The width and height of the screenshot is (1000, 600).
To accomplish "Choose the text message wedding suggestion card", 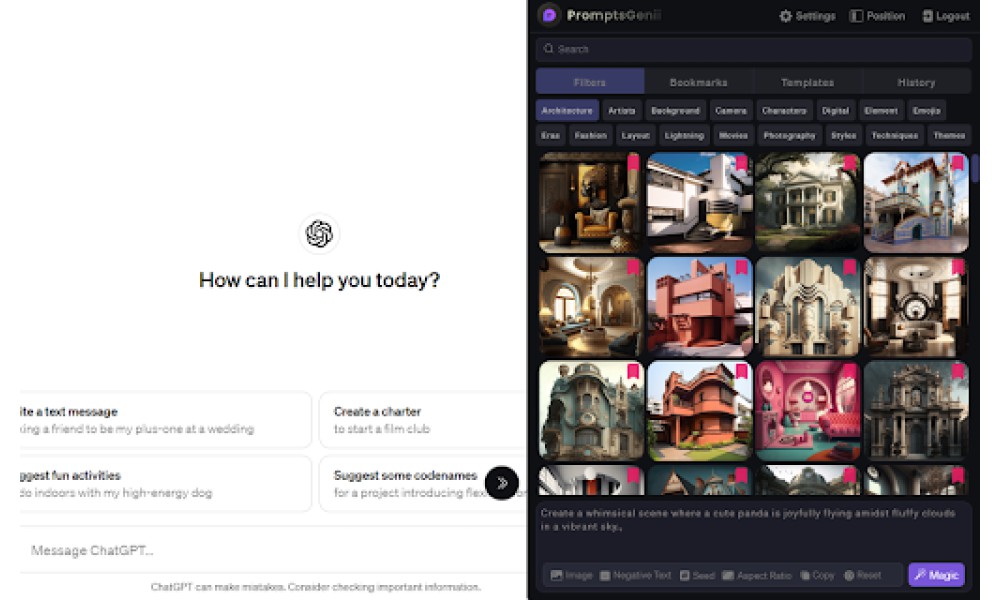I will tap(166, 420).
